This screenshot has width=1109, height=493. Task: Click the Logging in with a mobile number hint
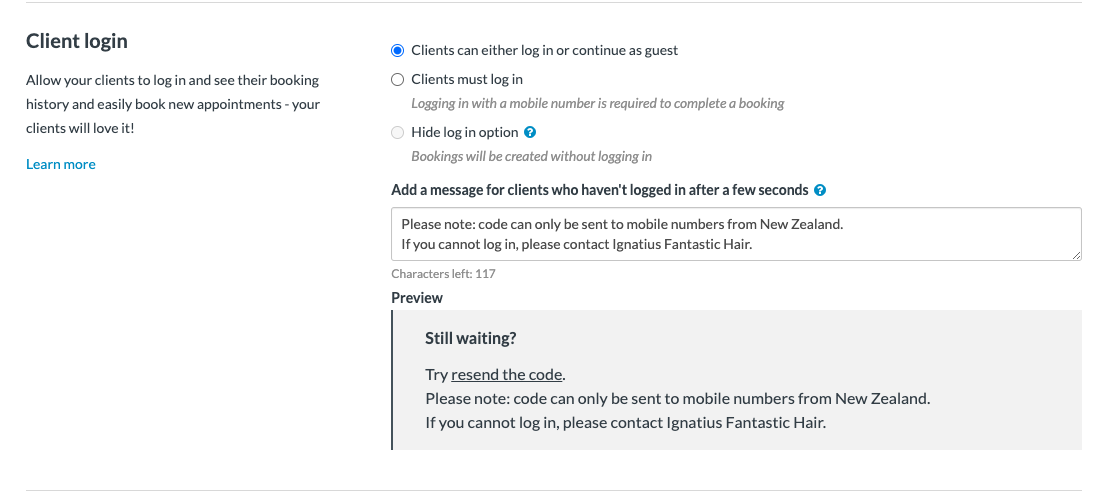pyautogui.click(x=598, y=104)
